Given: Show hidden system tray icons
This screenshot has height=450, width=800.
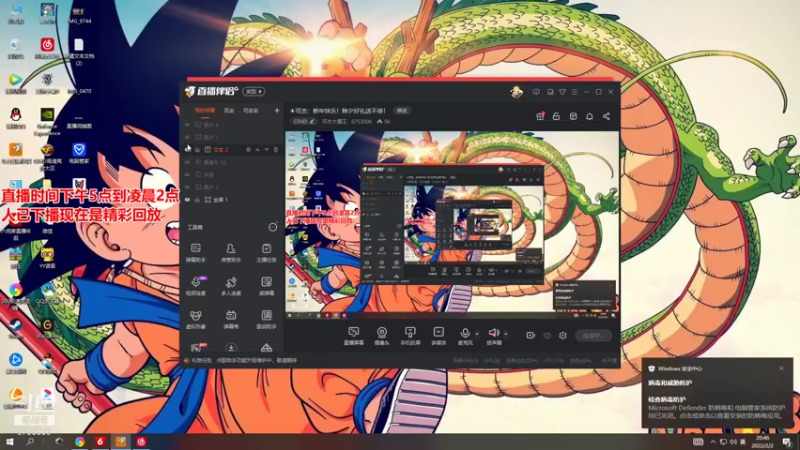Looking at the screenshot, I should (x=713, y=442).
